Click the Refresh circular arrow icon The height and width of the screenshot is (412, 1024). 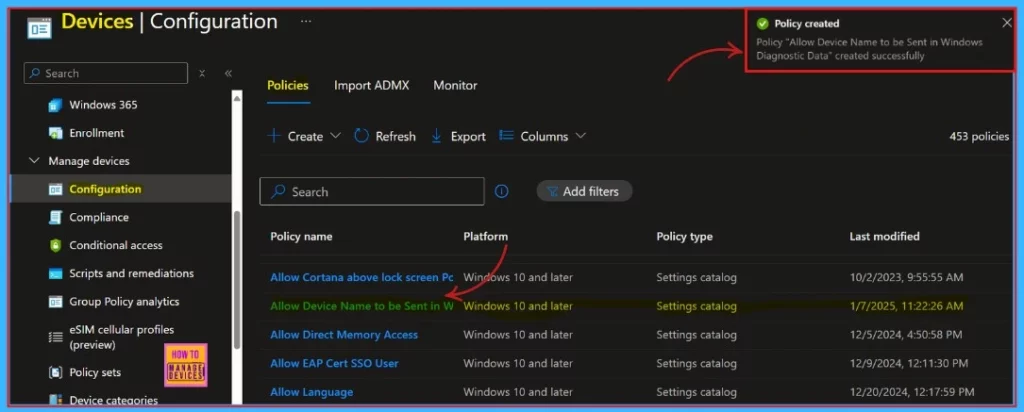[x=361, y=136]
